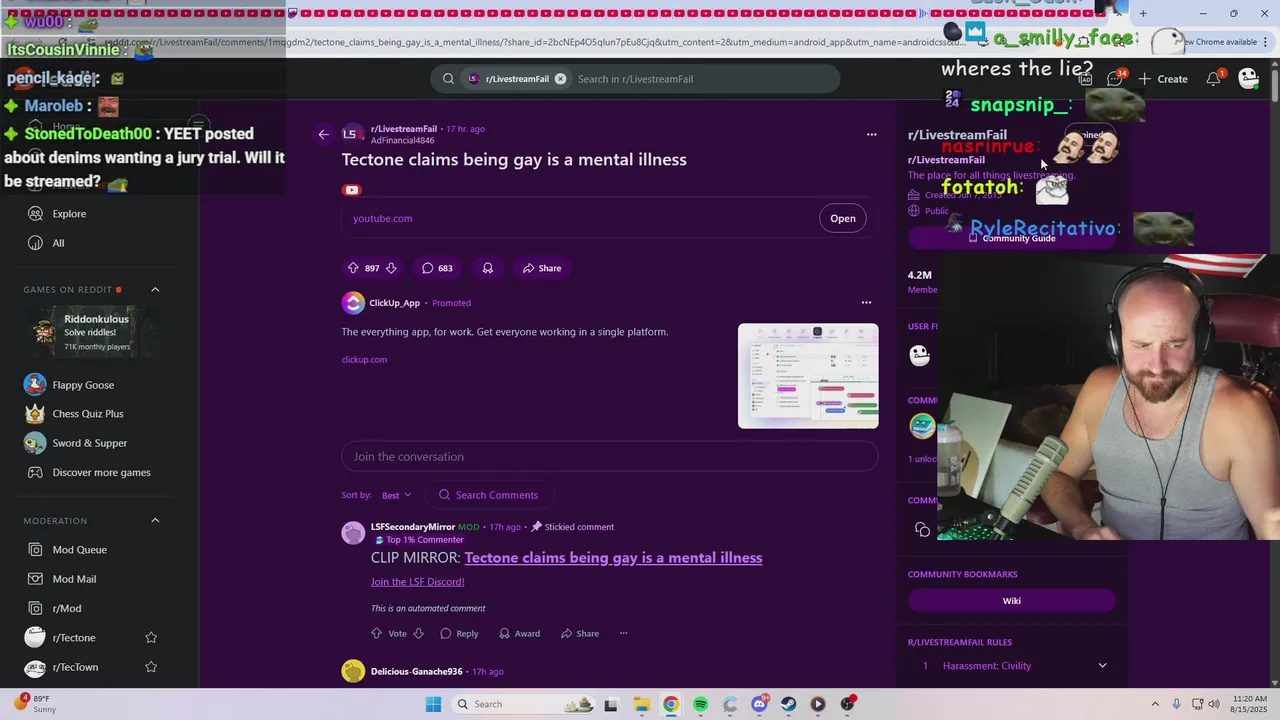
Task: Open the ClickUp ad's three-dot menu
Action: click(x=866, y=302)
